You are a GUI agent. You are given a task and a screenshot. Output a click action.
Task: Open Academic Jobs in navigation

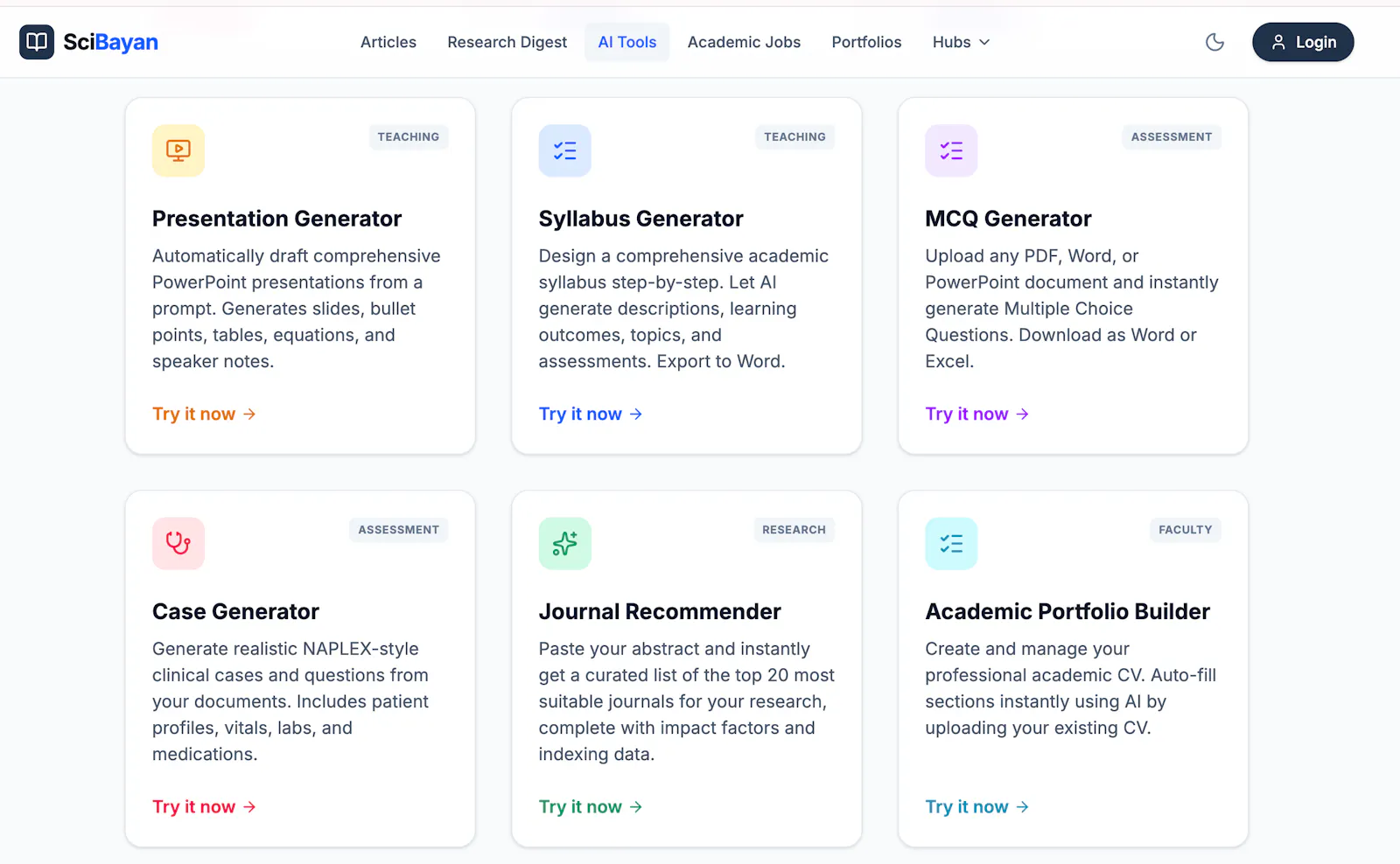tap(744, 42)
